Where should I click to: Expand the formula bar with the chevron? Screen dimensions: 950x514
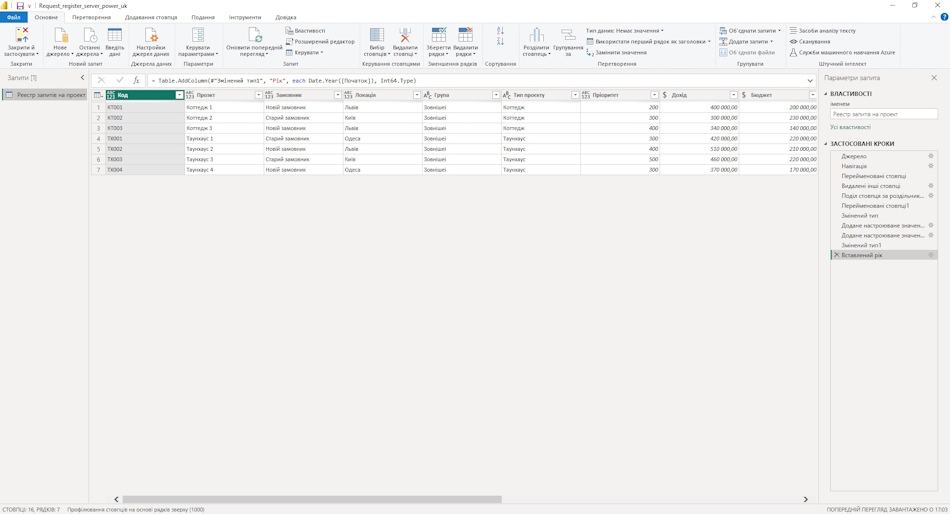810,81
